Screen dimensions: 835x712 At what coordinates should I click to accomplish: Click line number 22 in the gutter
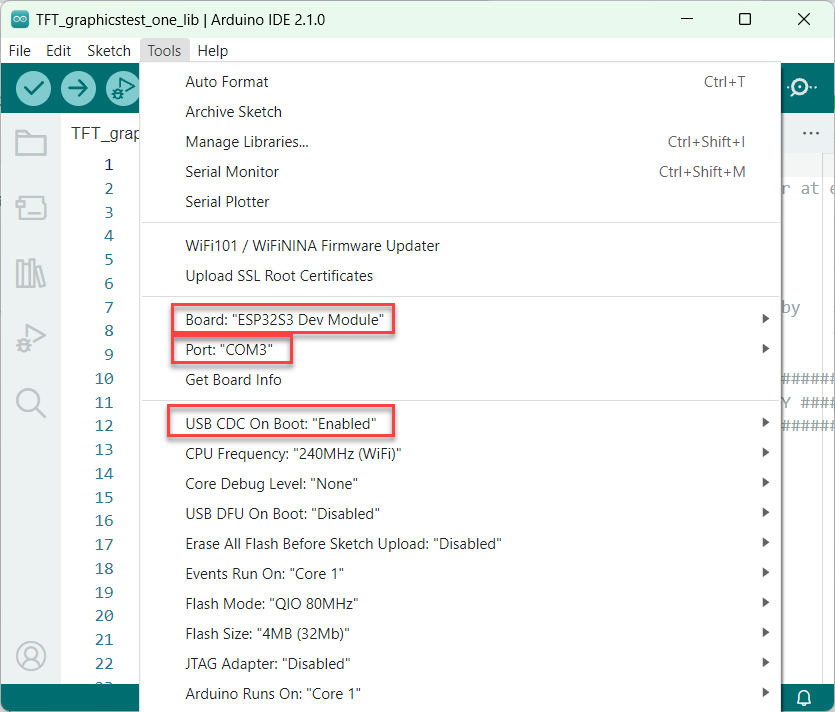[104, 664]
